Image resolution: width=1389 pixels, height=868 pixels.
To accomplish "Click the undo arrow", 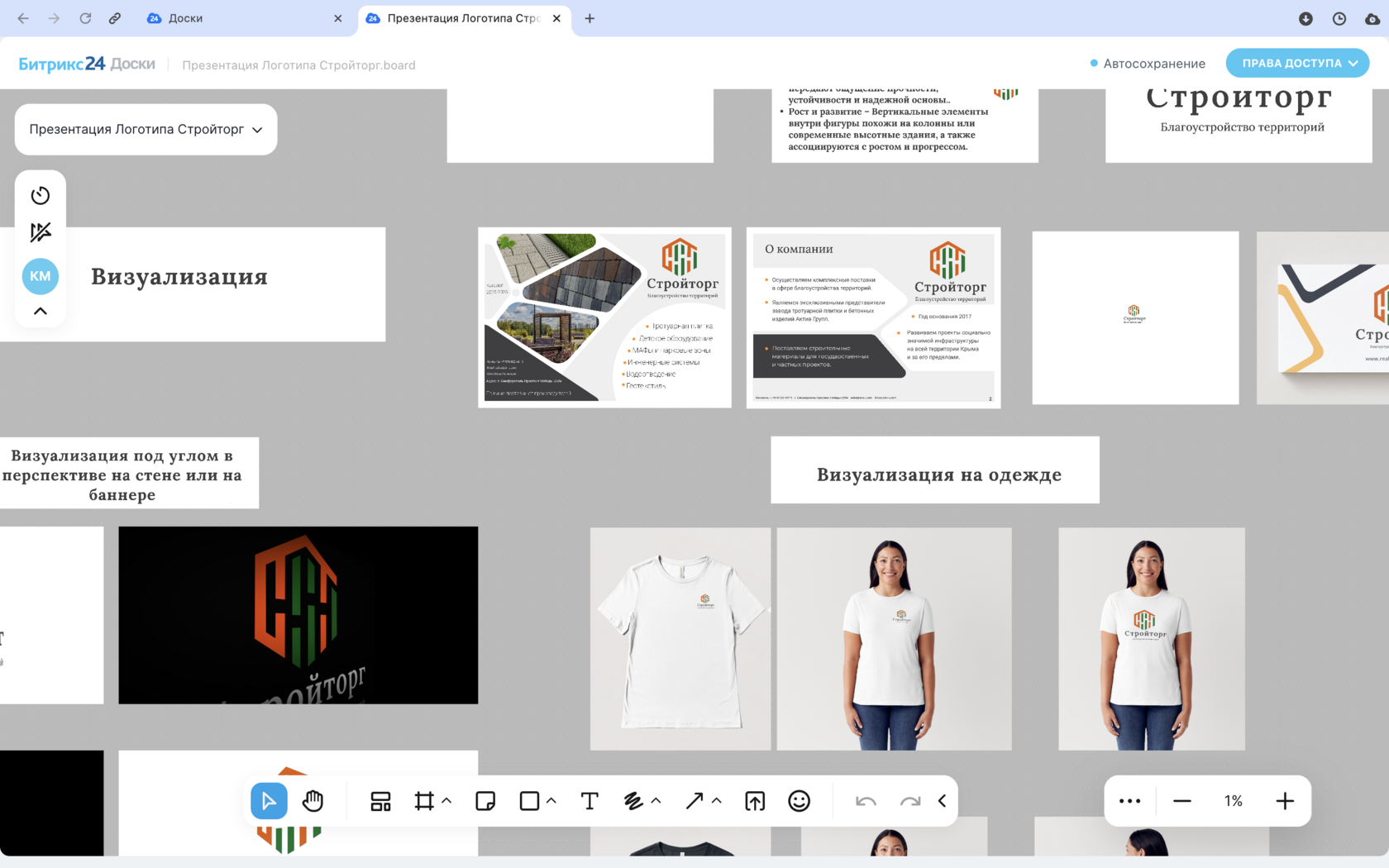I will point(866,801).
